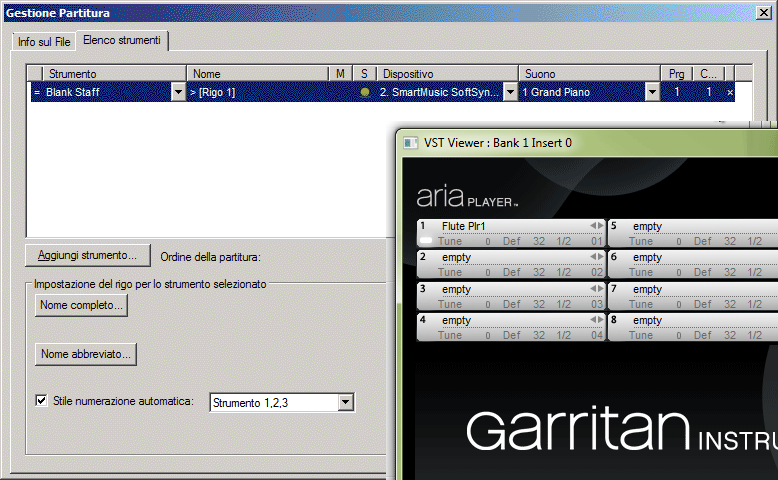
Task: Select the Elenco strumenti tab
Action: click(x=122, y=40)
